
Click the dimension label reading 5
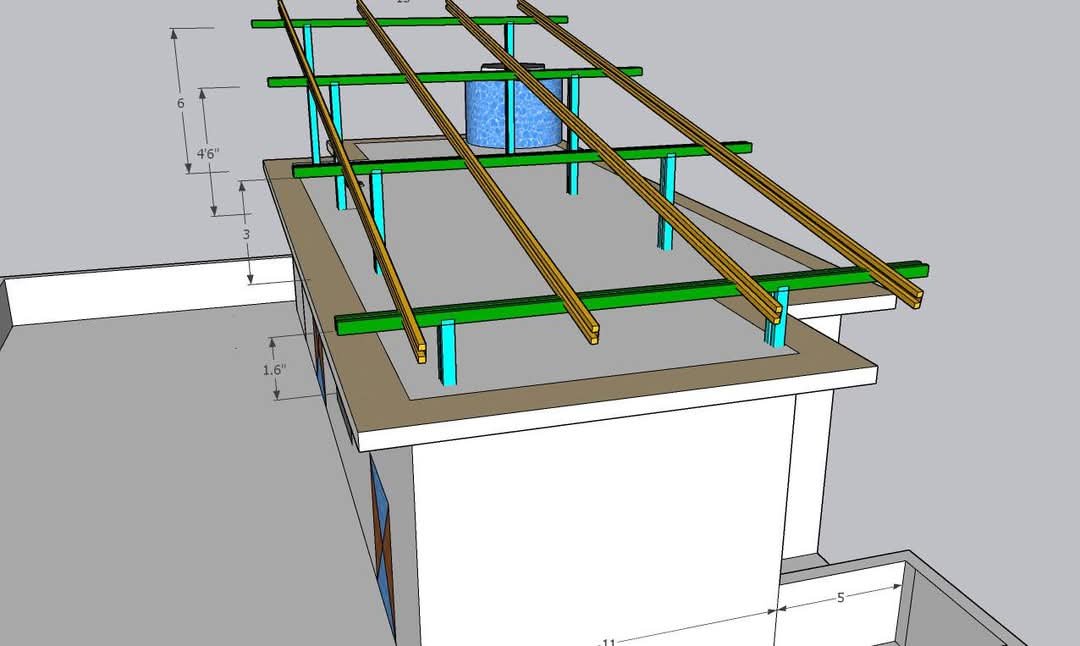[840, 598]
